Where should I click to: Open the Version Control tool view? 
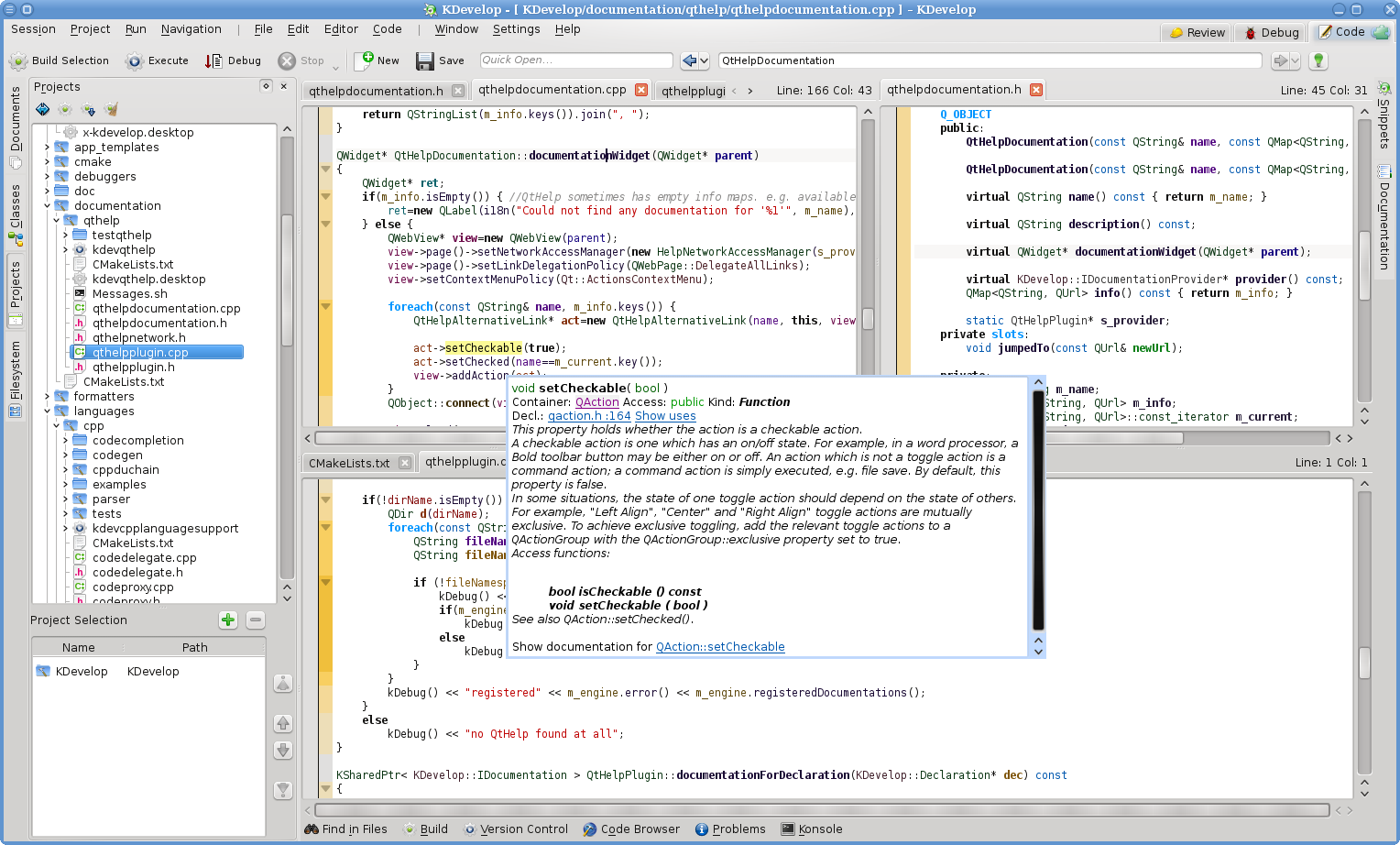coord(516,829)
